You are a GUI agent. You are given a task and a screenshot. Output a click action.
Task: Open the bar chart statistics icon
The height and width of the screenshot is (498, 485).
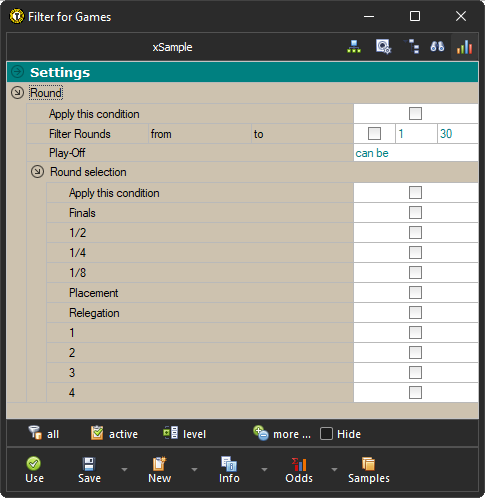(464, 47)
